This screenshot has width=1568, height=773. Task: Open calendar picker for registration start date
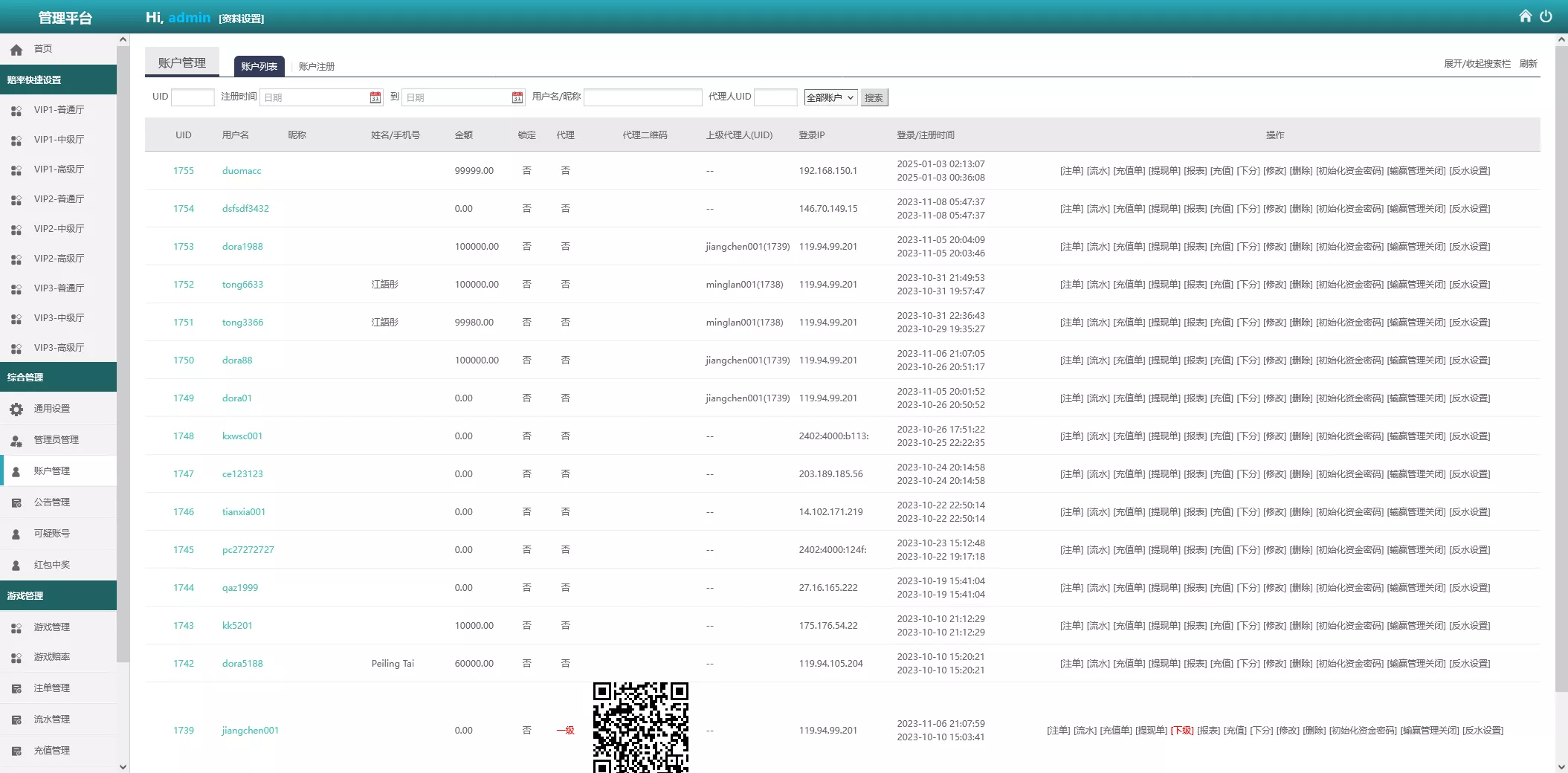tap(375, 97)
